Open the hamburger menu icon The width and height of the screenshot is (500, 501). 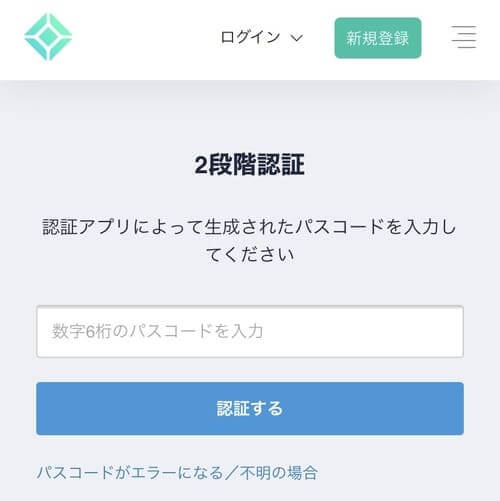(x=464, y=37)
